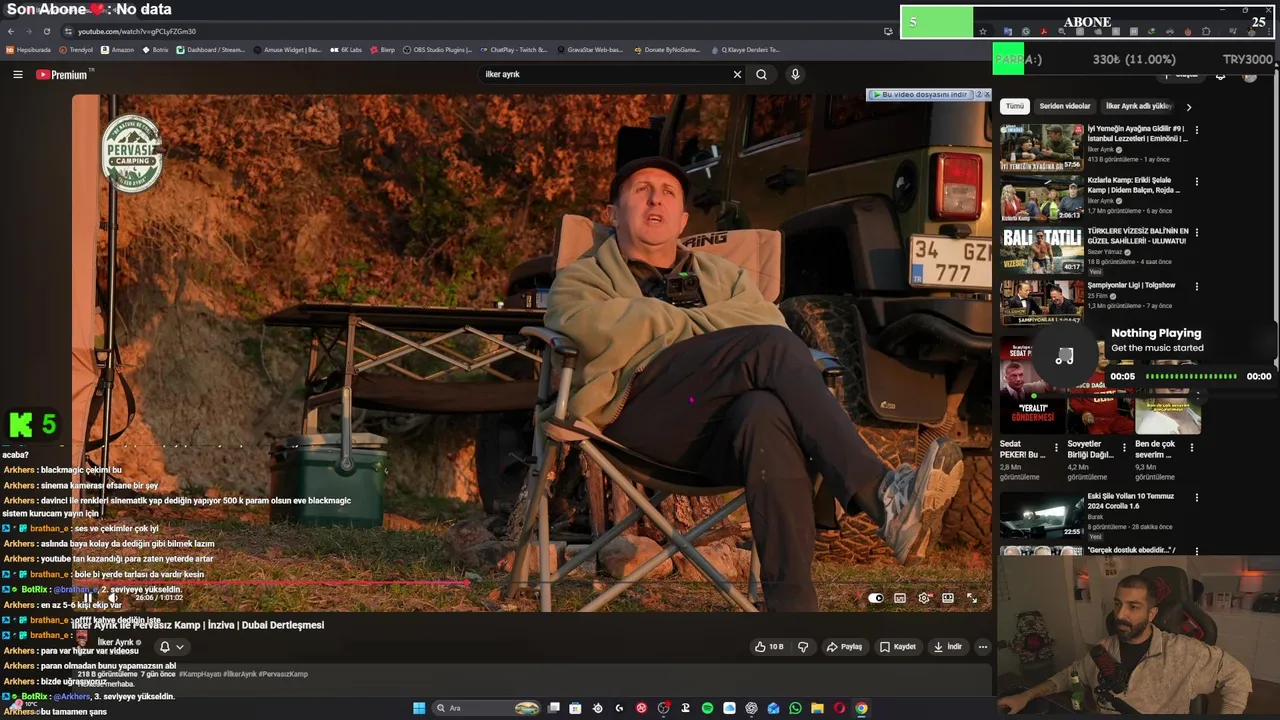1280x720 pixels.
Task: Select the 'İlker Ayrık adlı yükleyici' chip
Action: pos(1139,106)
